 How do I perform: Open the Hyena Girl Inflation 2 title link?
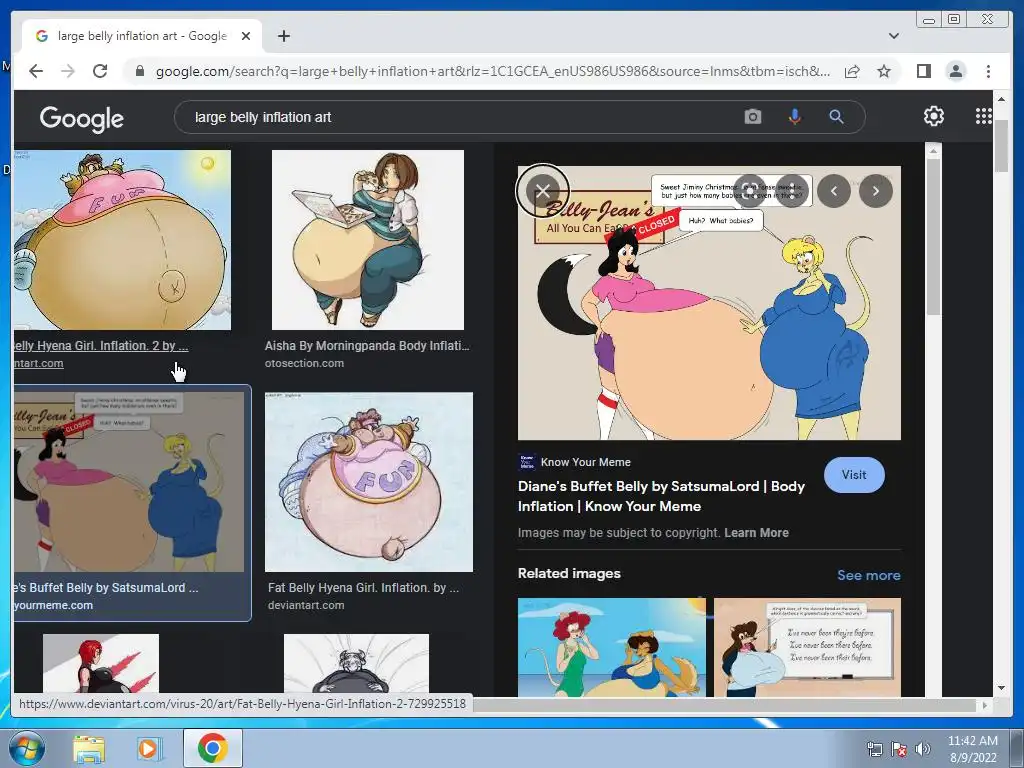point(101,345)
